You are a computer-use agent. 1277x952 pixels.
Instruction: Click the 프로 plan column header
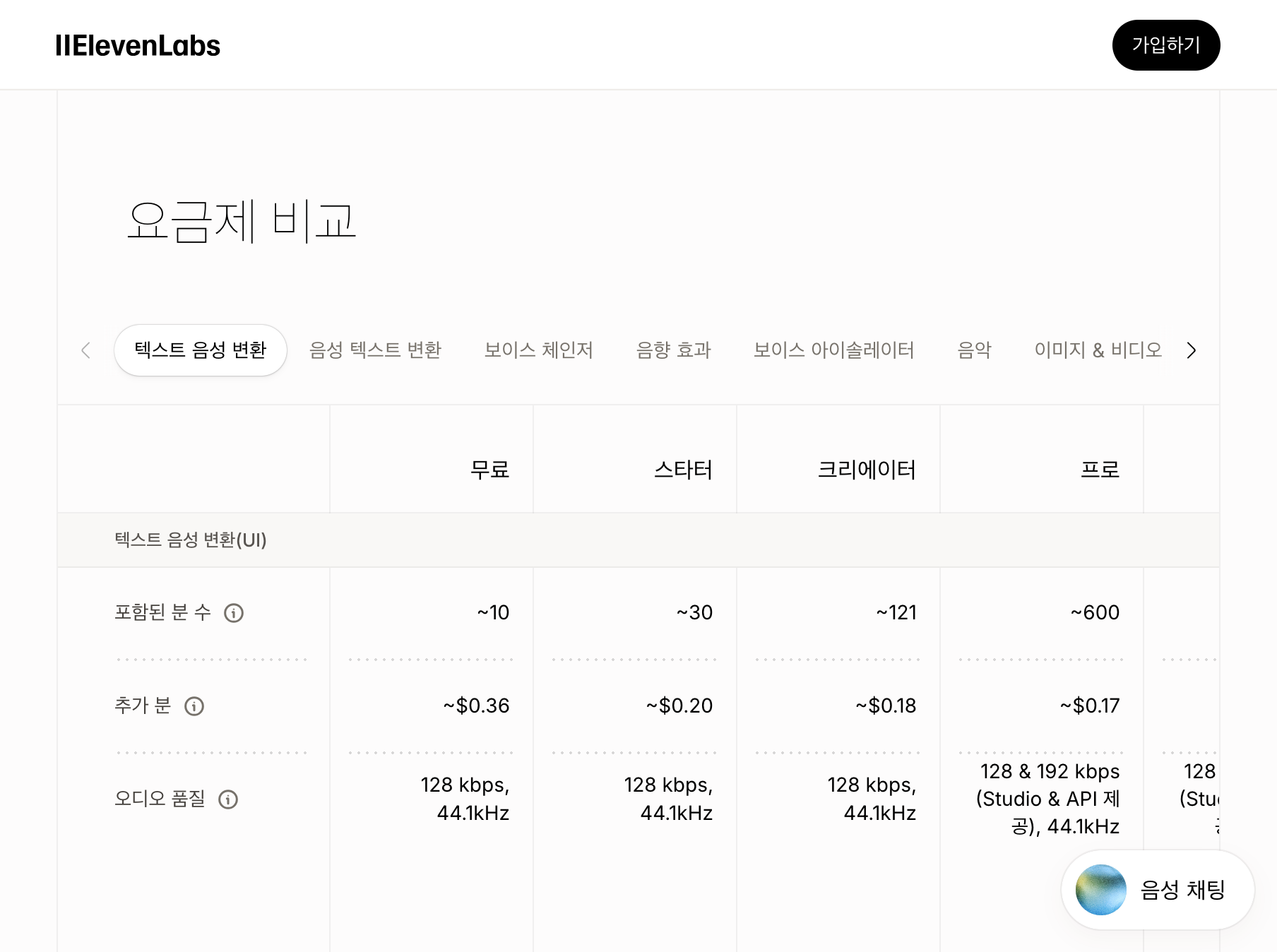[x=1100, y=470]
